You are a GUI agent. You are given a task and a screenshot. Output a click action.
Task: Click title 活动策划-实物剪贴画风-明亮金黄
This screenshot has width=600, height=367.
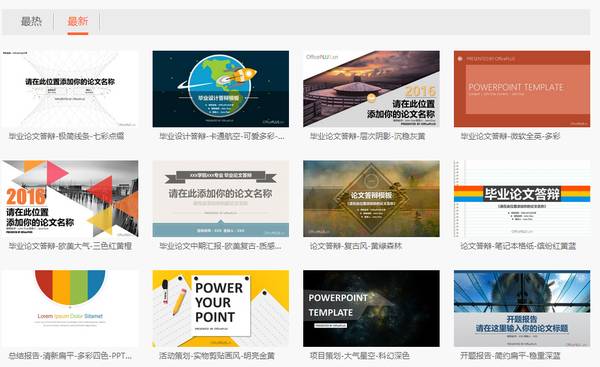tap(217, 356)
